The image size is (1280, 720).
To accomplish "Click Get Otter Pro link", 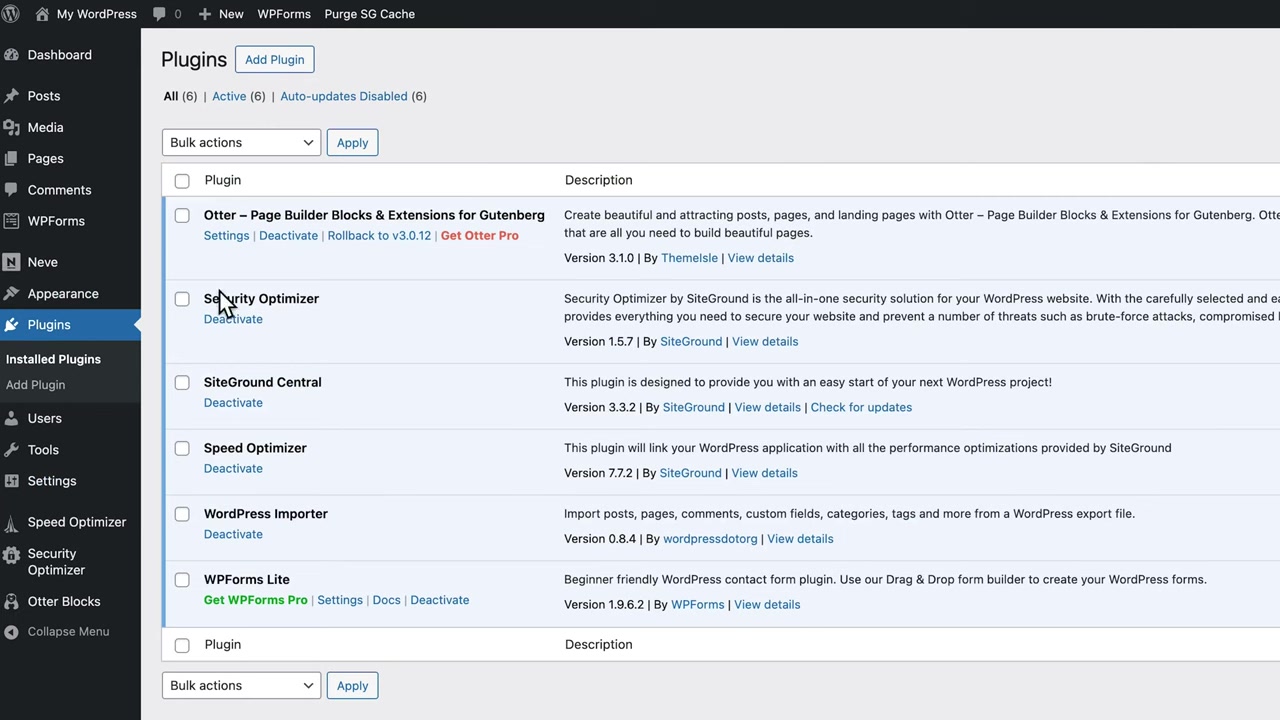I will [480, 235].
